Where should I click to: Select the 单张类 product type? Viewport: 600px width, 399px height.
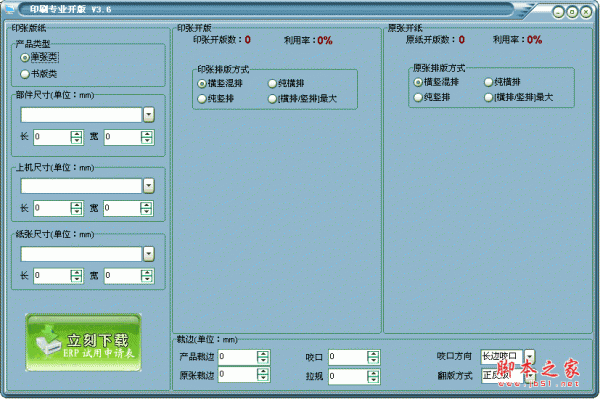[39, 57]
